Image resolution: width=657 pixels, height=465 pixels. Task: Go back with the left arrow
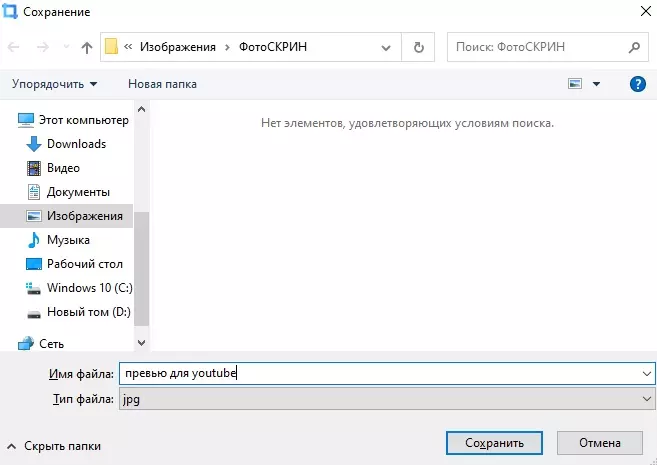tap(14, 47)
